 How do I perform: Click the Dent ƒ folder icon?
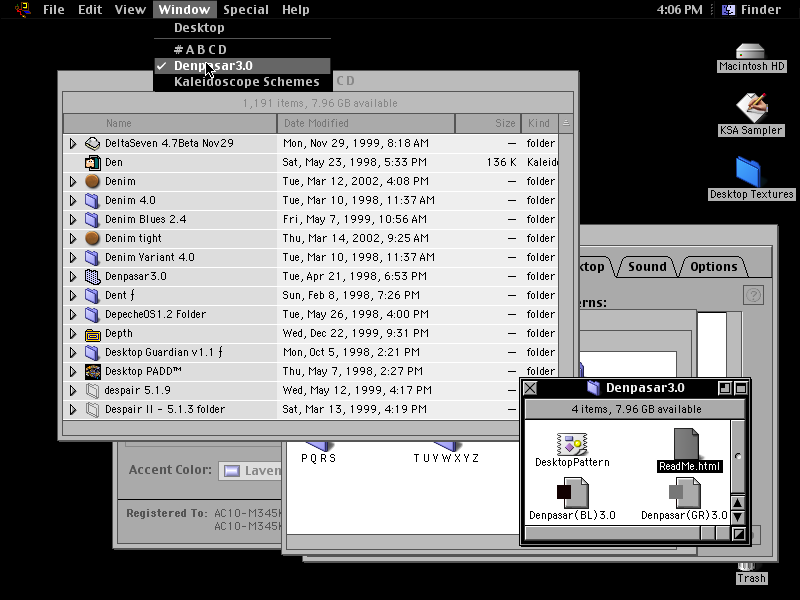point(92,295)
